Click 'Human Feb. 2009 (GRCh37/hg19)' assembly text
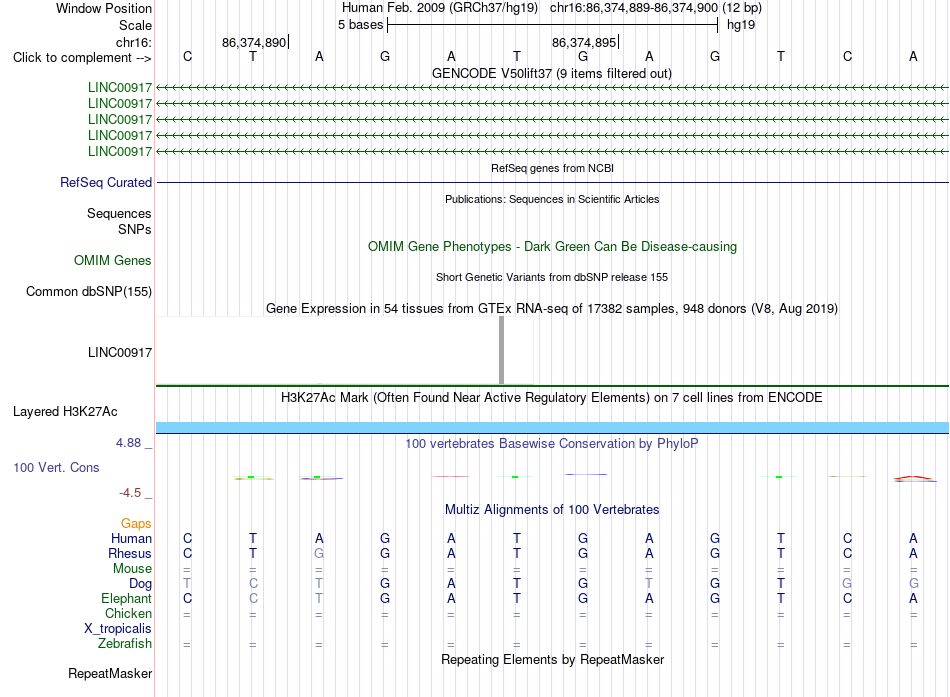The height and width of the screenshot is (697, 950). click(x=440, y=8)
